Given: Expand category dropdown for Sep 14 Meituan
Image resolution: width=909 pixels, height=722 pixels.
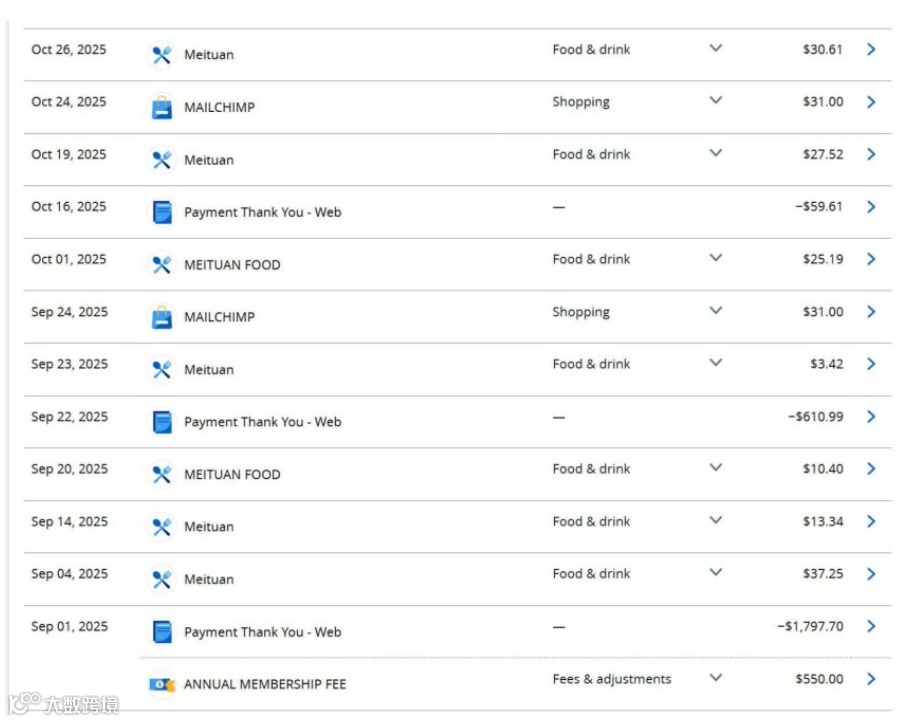Looking at the screenshot, I should click(x=716, y=520).
